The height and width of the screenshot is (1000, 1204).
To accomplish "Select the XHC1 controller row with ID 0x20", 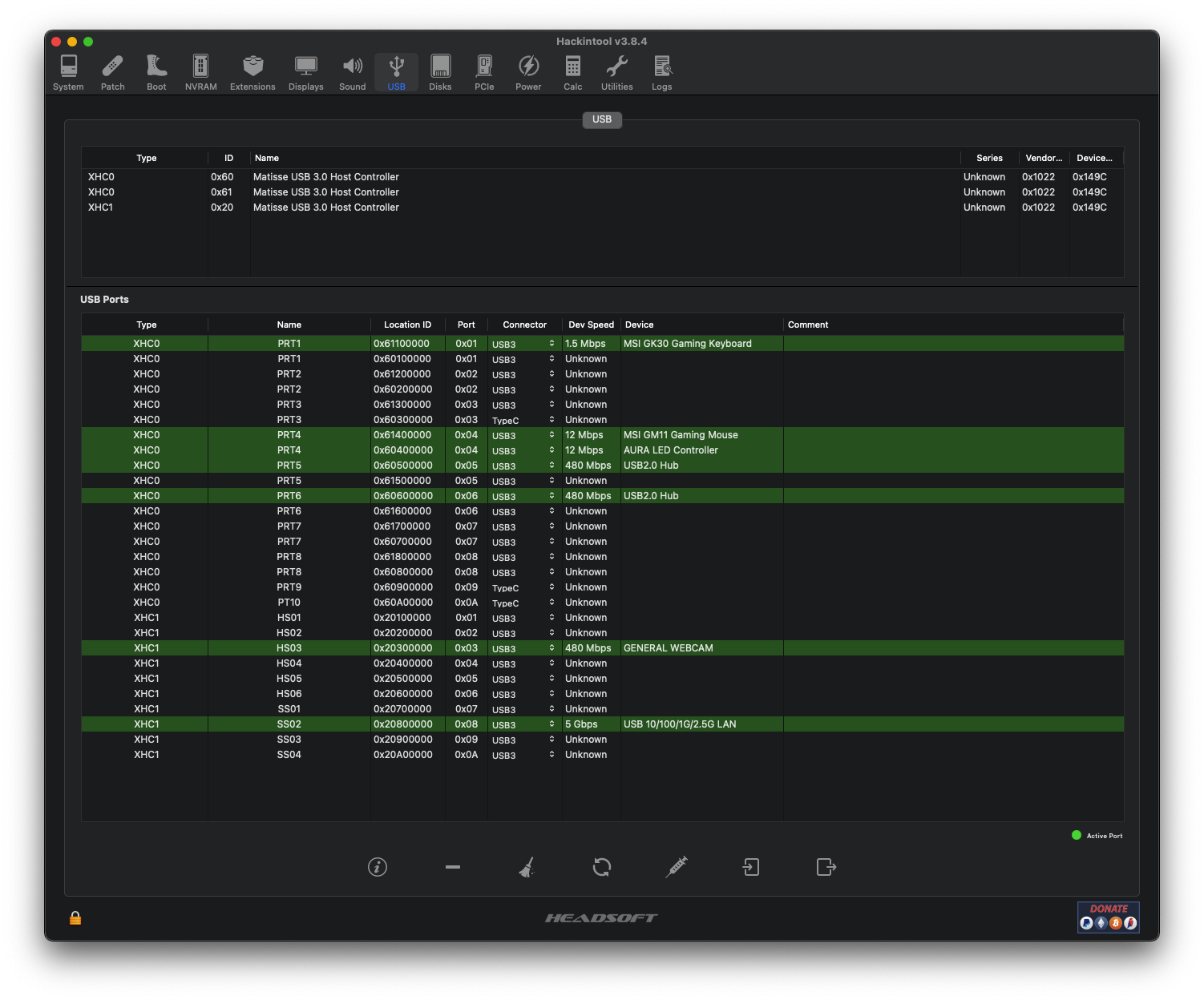I will 325,208.
